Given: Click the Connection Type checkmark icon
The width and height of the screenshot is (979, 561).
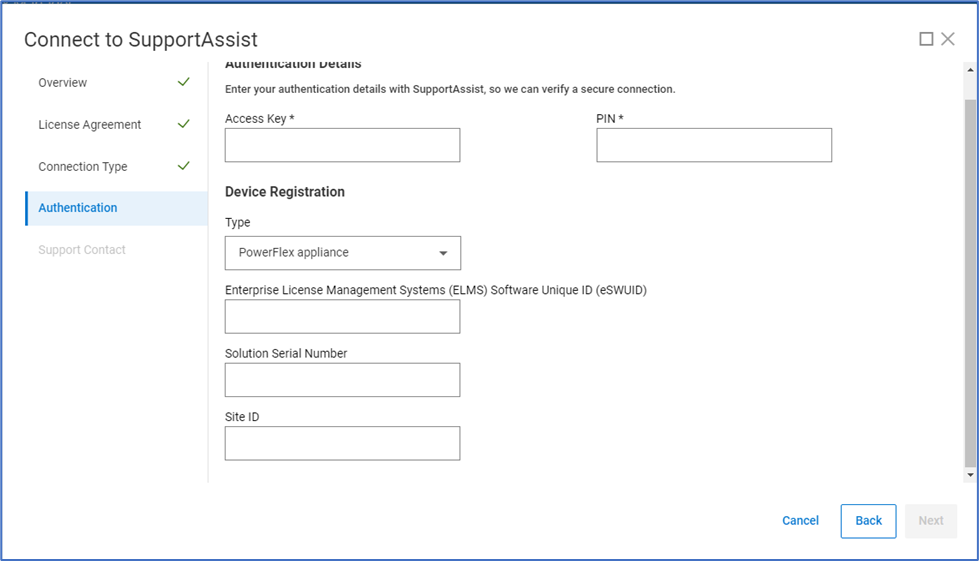Looking at the screenshot, I should pos(184,165).
